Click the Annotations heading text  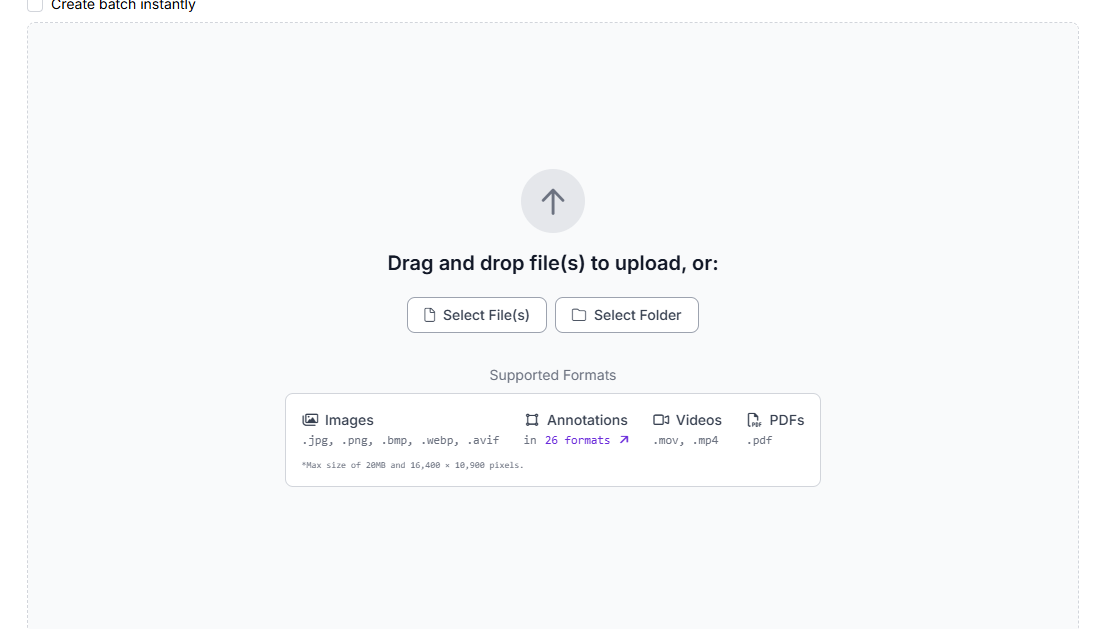(587, 420)
